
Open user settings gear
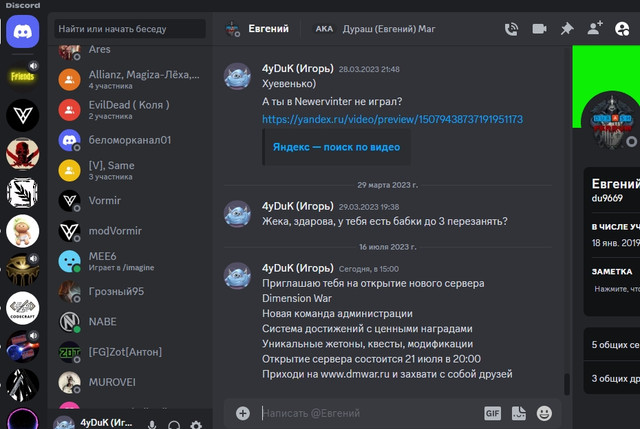coord(196,425)
